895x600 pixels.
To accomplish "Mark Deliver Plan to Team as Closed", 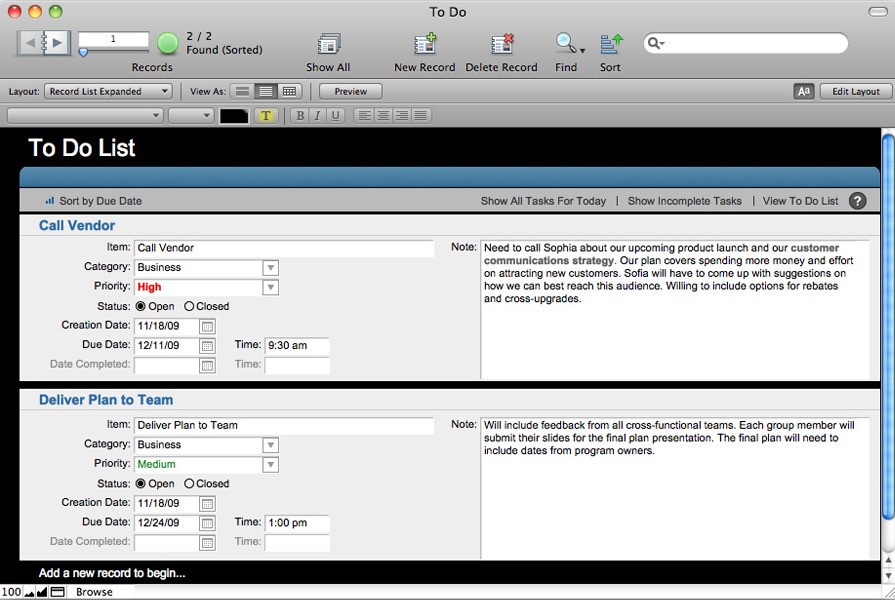I will click(190, 484).
